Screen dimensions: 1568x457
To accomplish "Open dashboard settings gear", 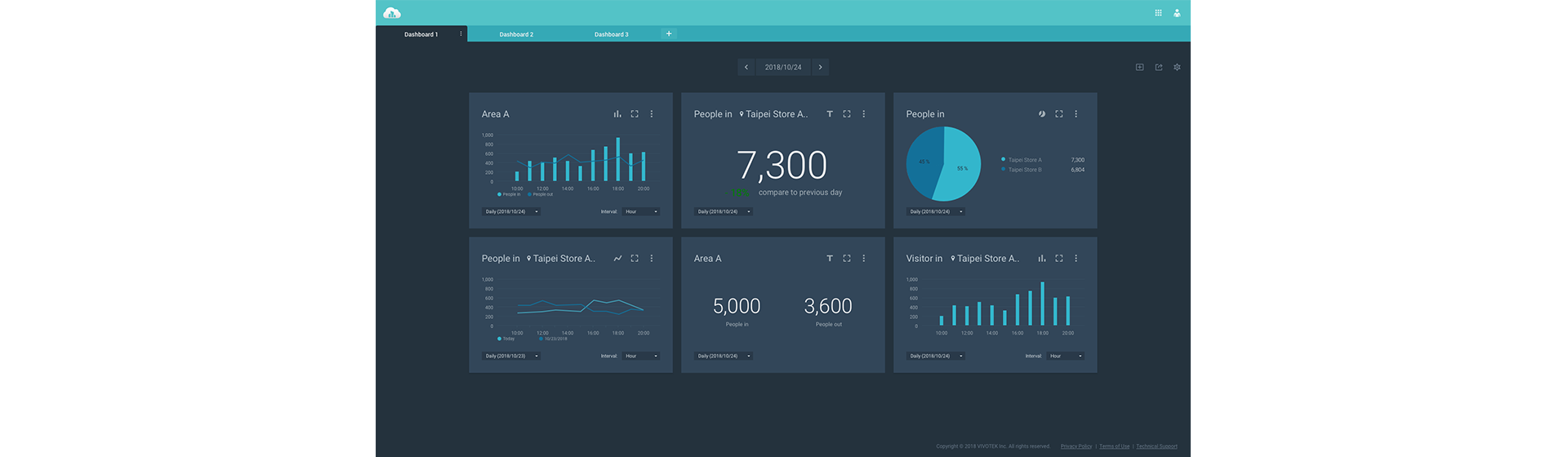I will click(x=1177, y=67).
